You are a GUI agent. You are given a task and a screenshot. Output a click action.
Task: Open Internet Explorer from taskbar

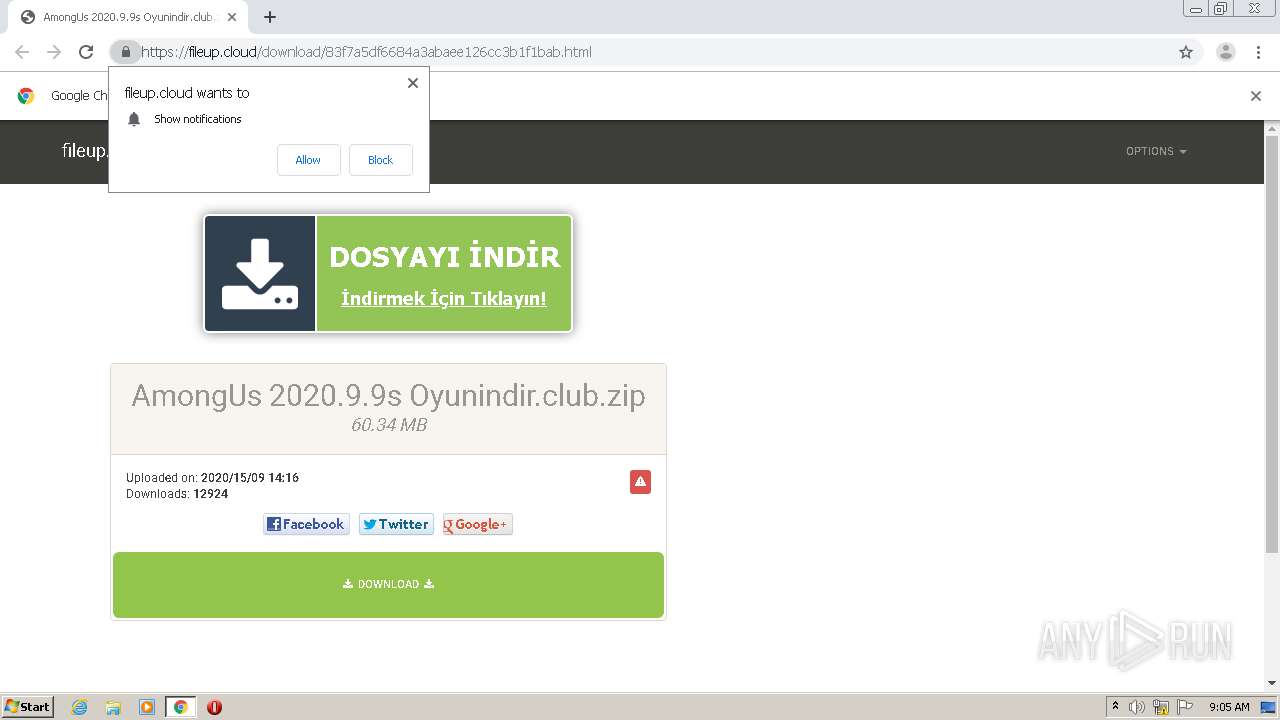pos(80,707)
